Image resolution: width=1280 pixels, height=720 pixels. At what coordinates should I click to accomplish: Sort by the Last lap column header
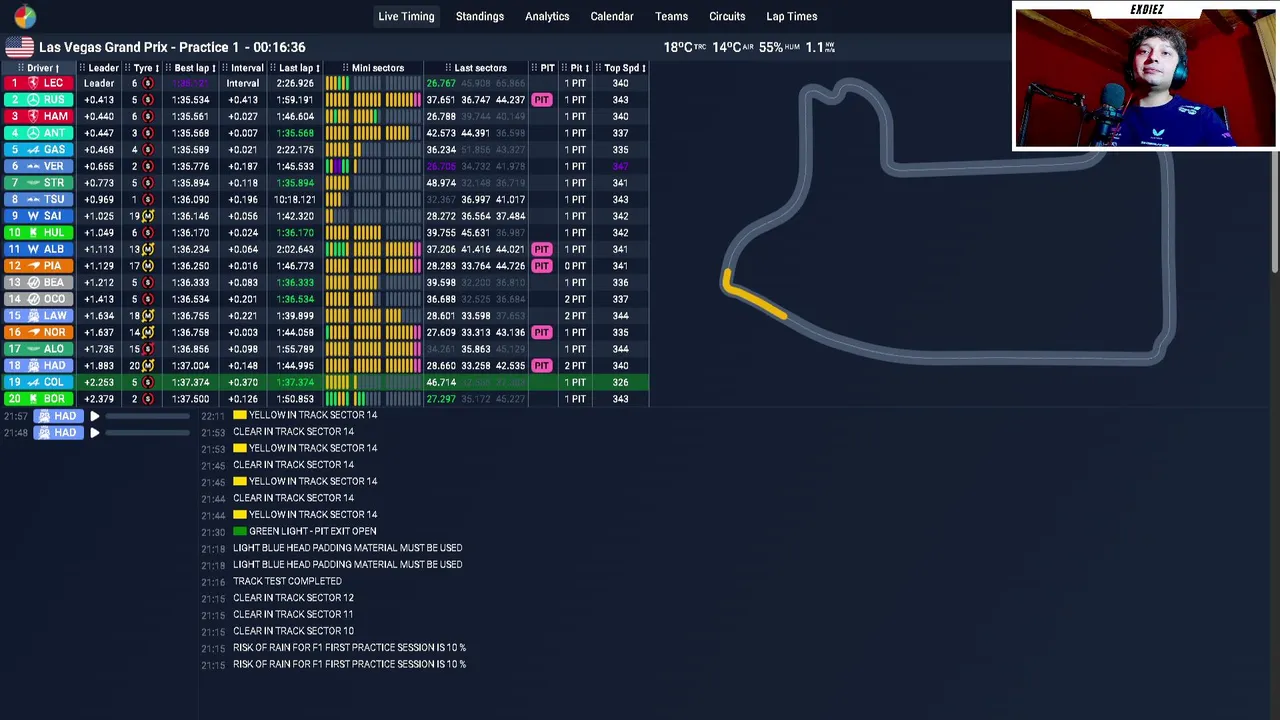(298, 68)
